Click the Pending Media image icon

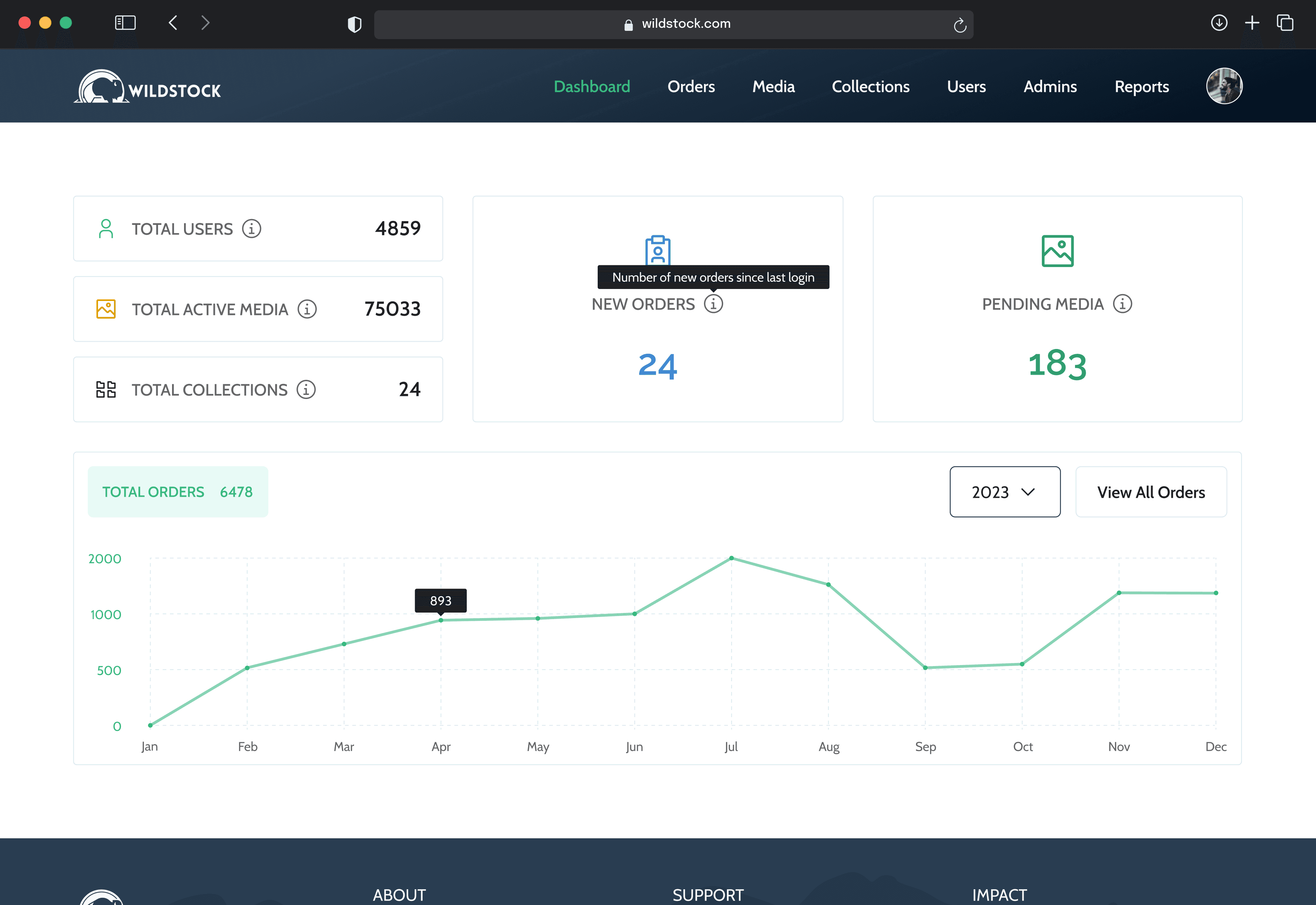click(x=1057, y=251)
